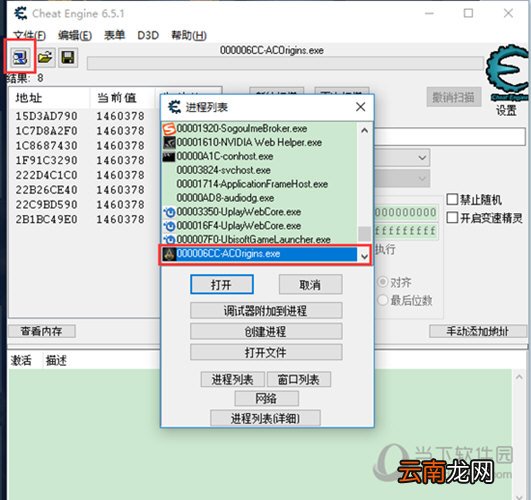Click the memory start address field

click(x=406, y=213)
